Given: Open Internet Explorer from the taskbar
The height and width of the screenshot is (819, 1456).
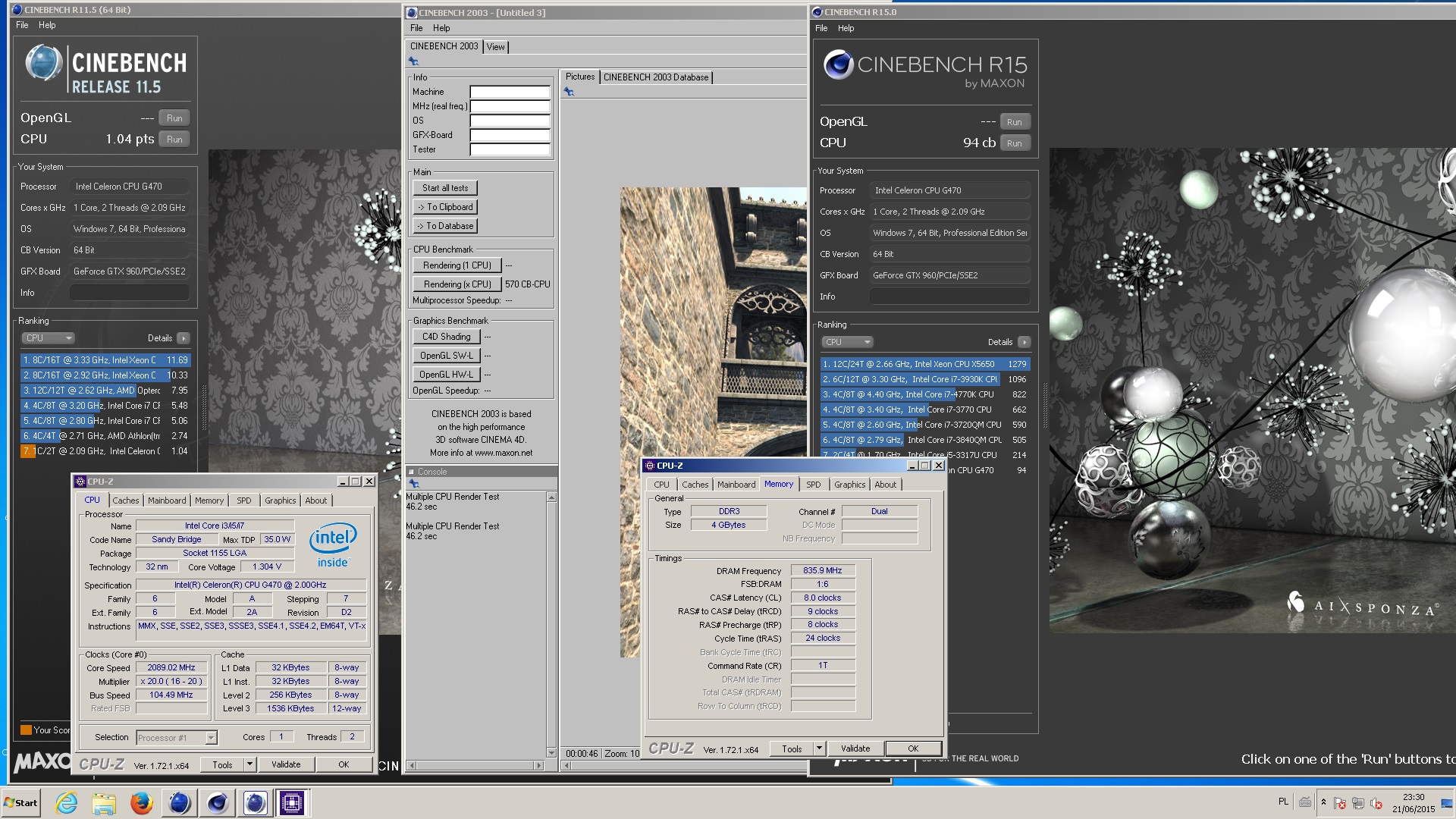Looking at the screenshot, I should pos(67,803).
